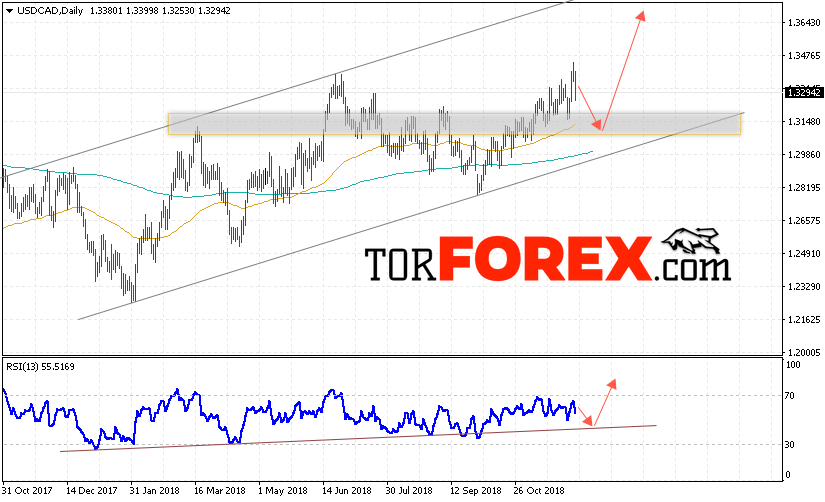Click the 1.36430 price scale label
Image resolution: width=825 pixels, height=502 pixels.
tap(803, 23)
